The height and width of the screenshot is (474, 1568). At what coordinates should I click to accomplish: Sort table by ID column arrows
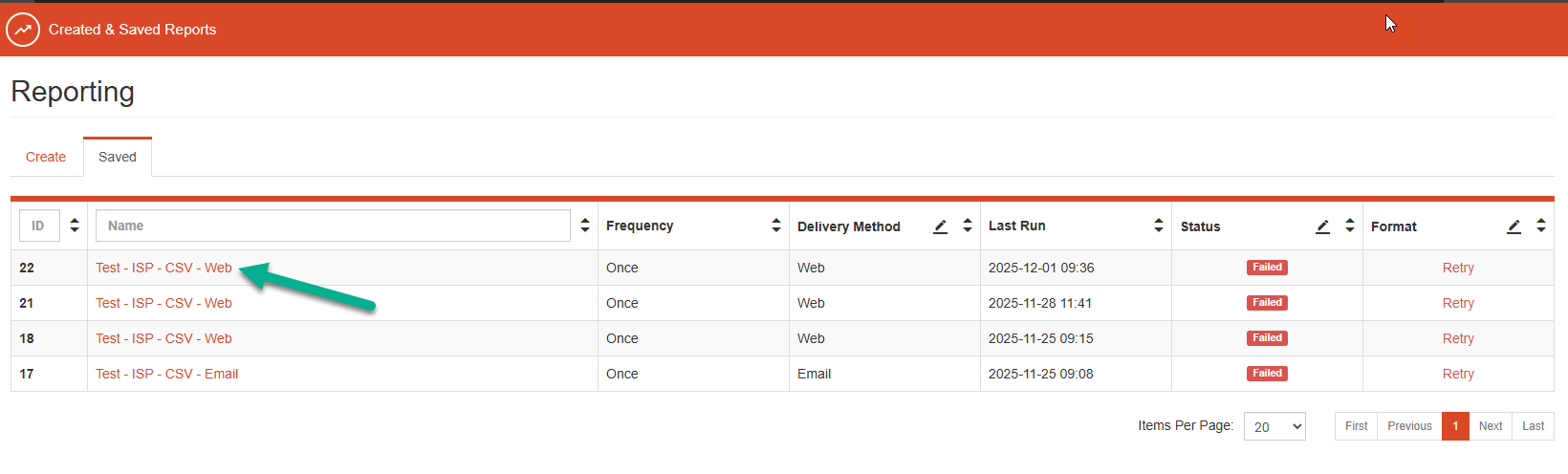pos(75,226)
